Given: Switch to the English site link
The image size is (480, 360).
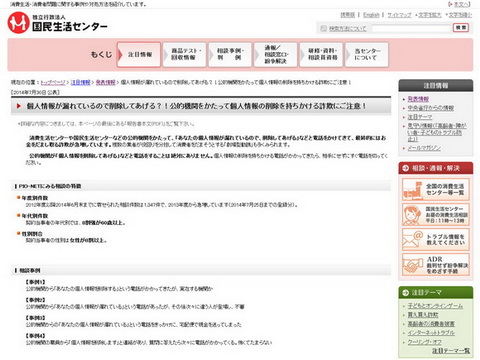Looking at the screenshot, I should pyautogui.click(x=371, y=15).
